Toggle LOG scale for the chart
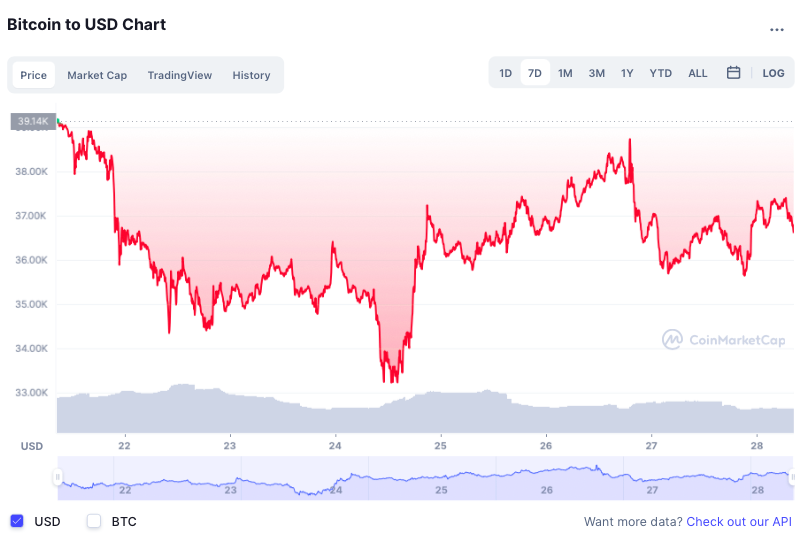This screenshot has height=556, width=809. [773, 73]
